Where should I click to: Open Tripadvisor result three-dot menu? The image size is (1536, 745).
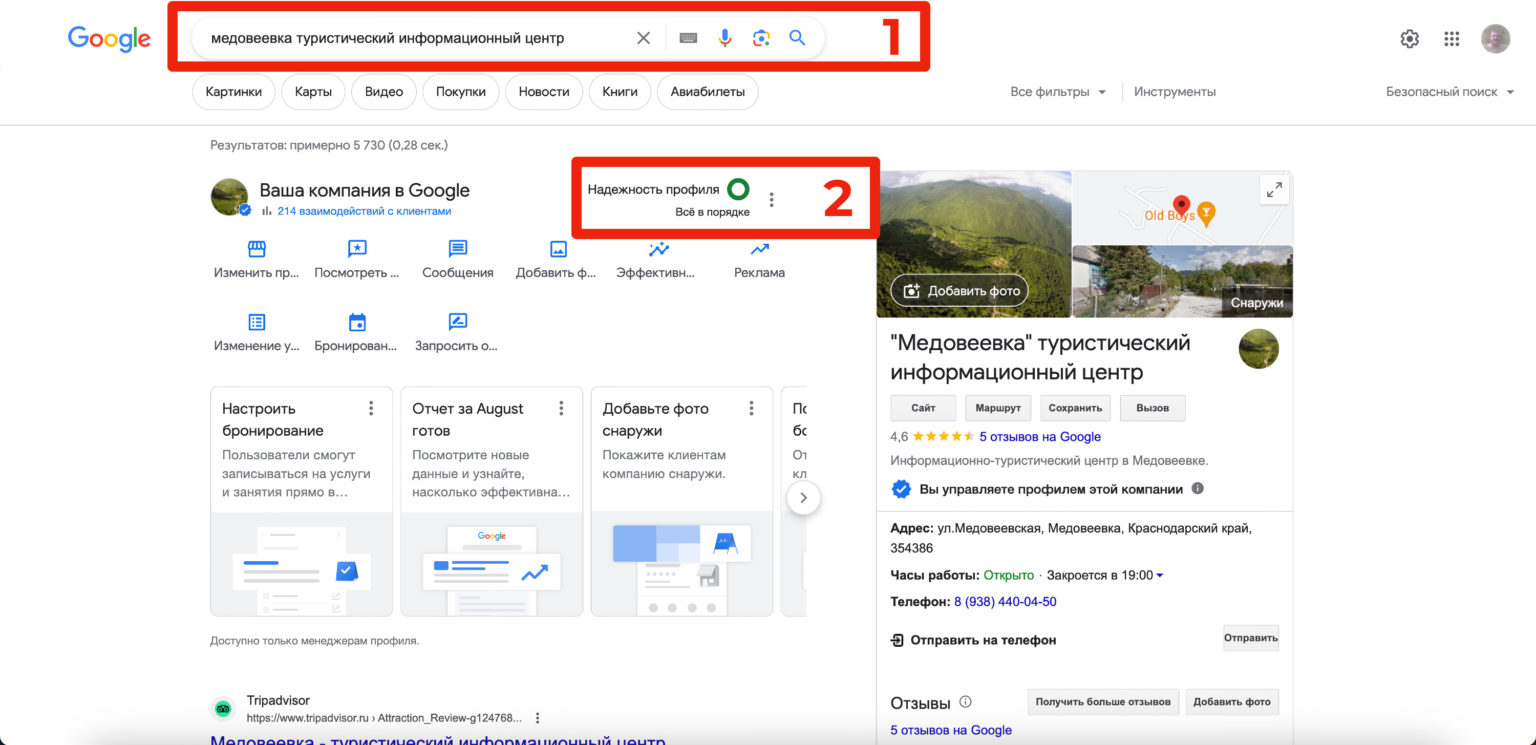(537, 718)
